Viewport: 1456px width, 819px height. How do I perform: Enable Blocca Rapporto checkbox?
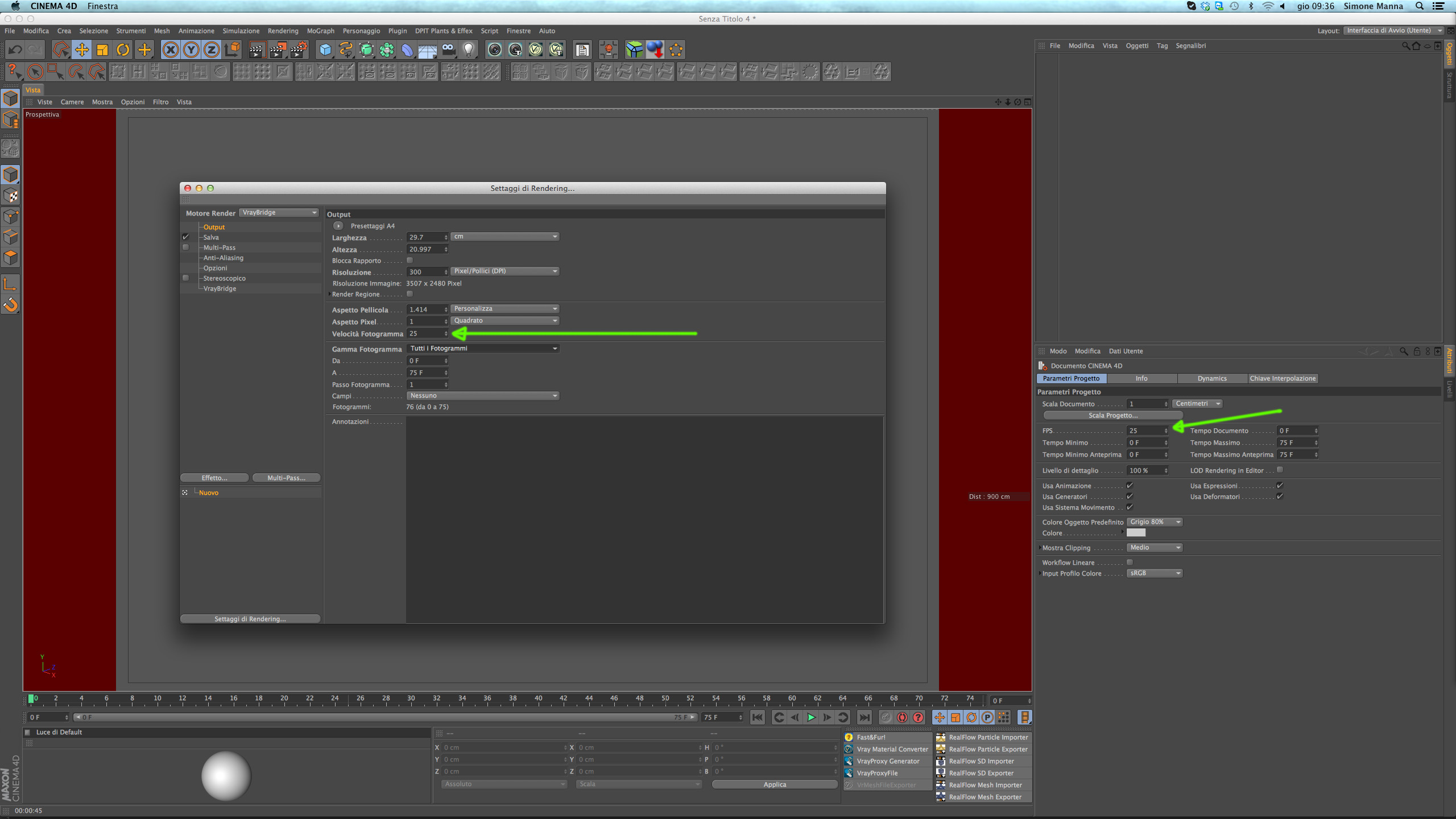click(x=409, y=260)
